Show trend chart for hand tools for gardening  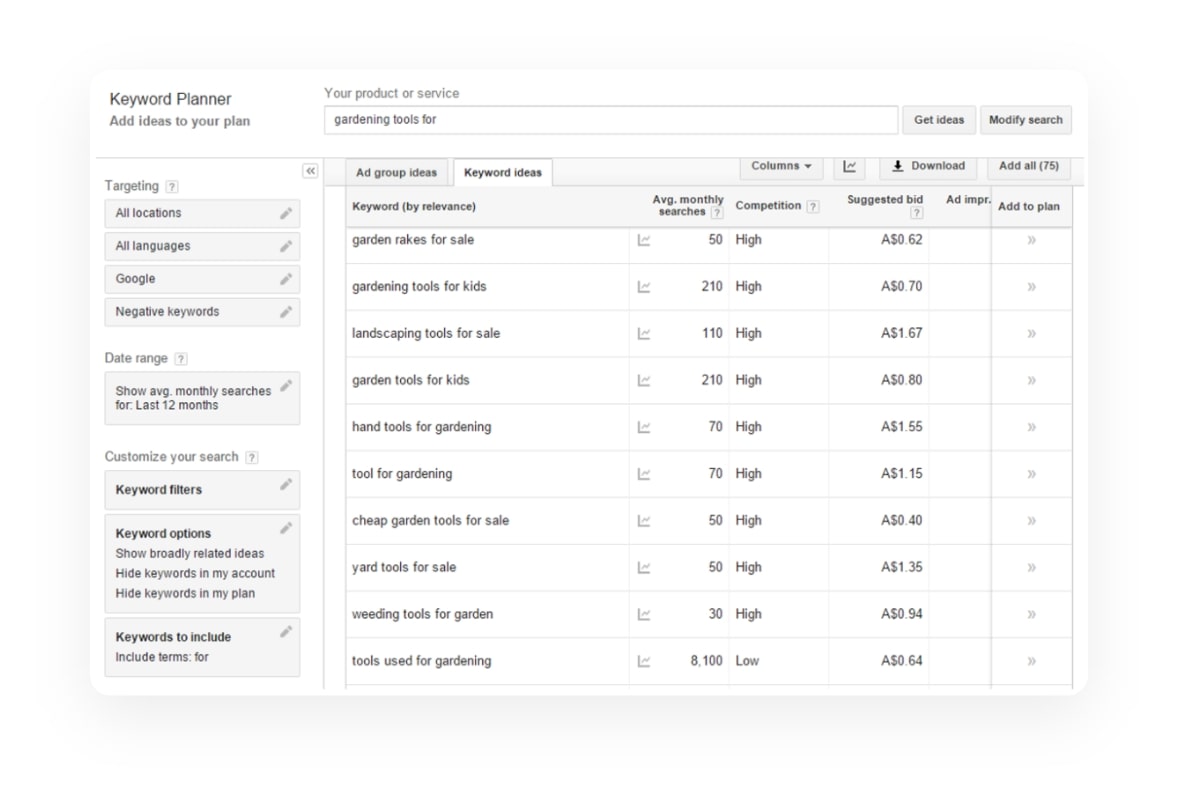(x=644, y=427)
